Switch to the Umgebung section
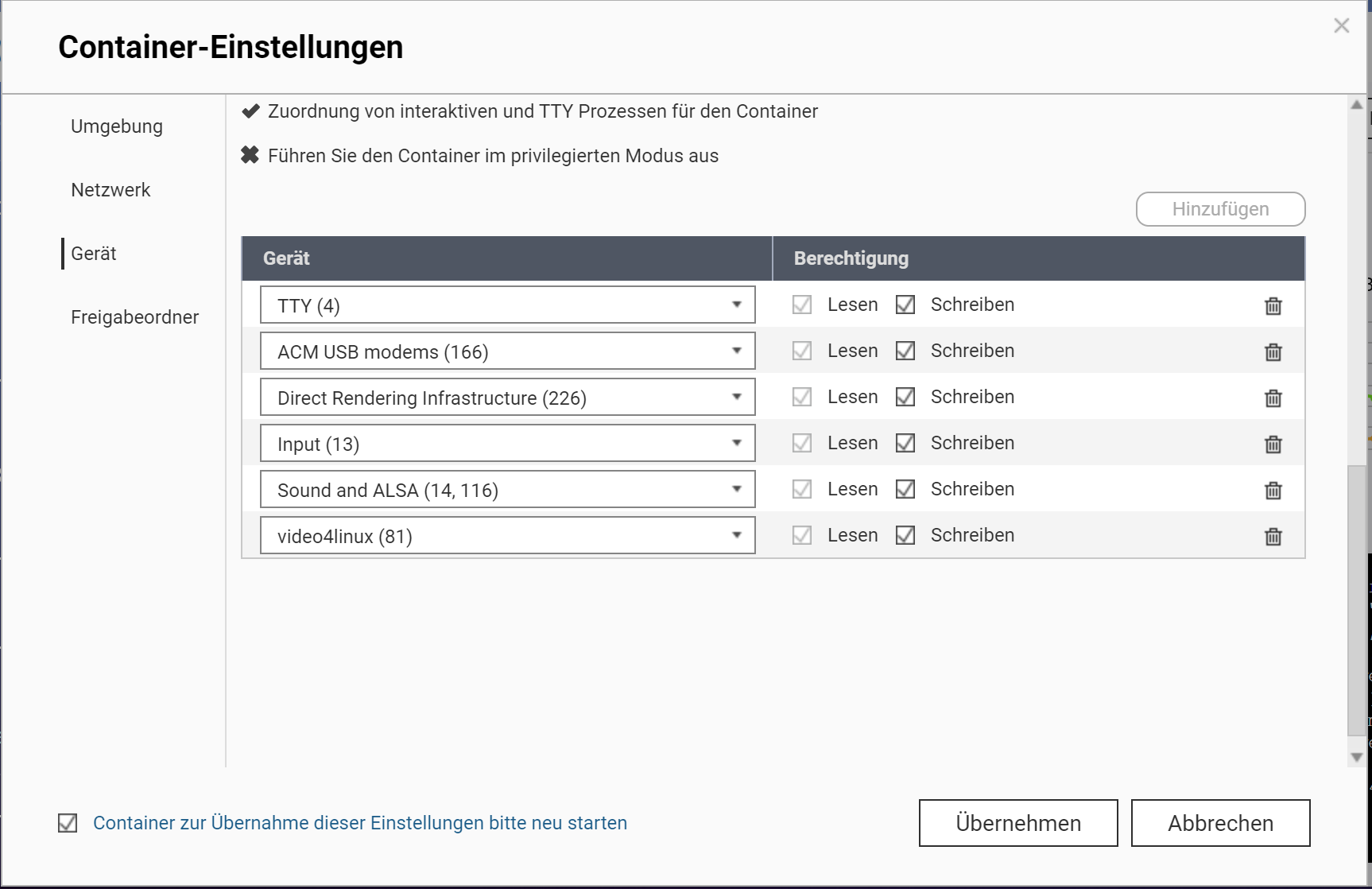Screen dimensions: 1372x889 coord(117,126)
